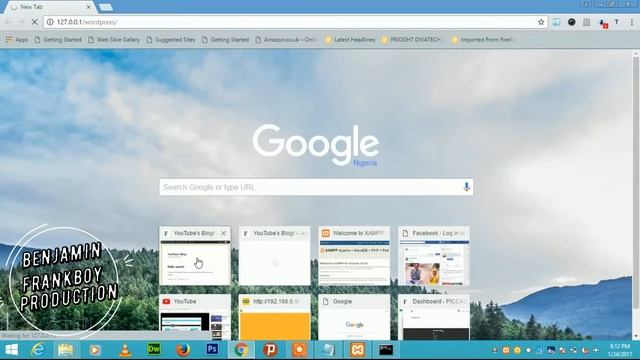The image size is (640, 360).
Task: Bookmark this page with the star icon
Action: (541, 22)
